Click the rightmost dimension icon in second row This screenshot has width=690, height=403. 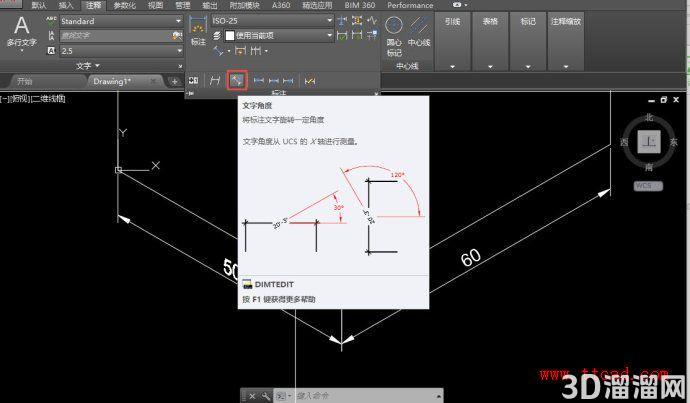372,35
